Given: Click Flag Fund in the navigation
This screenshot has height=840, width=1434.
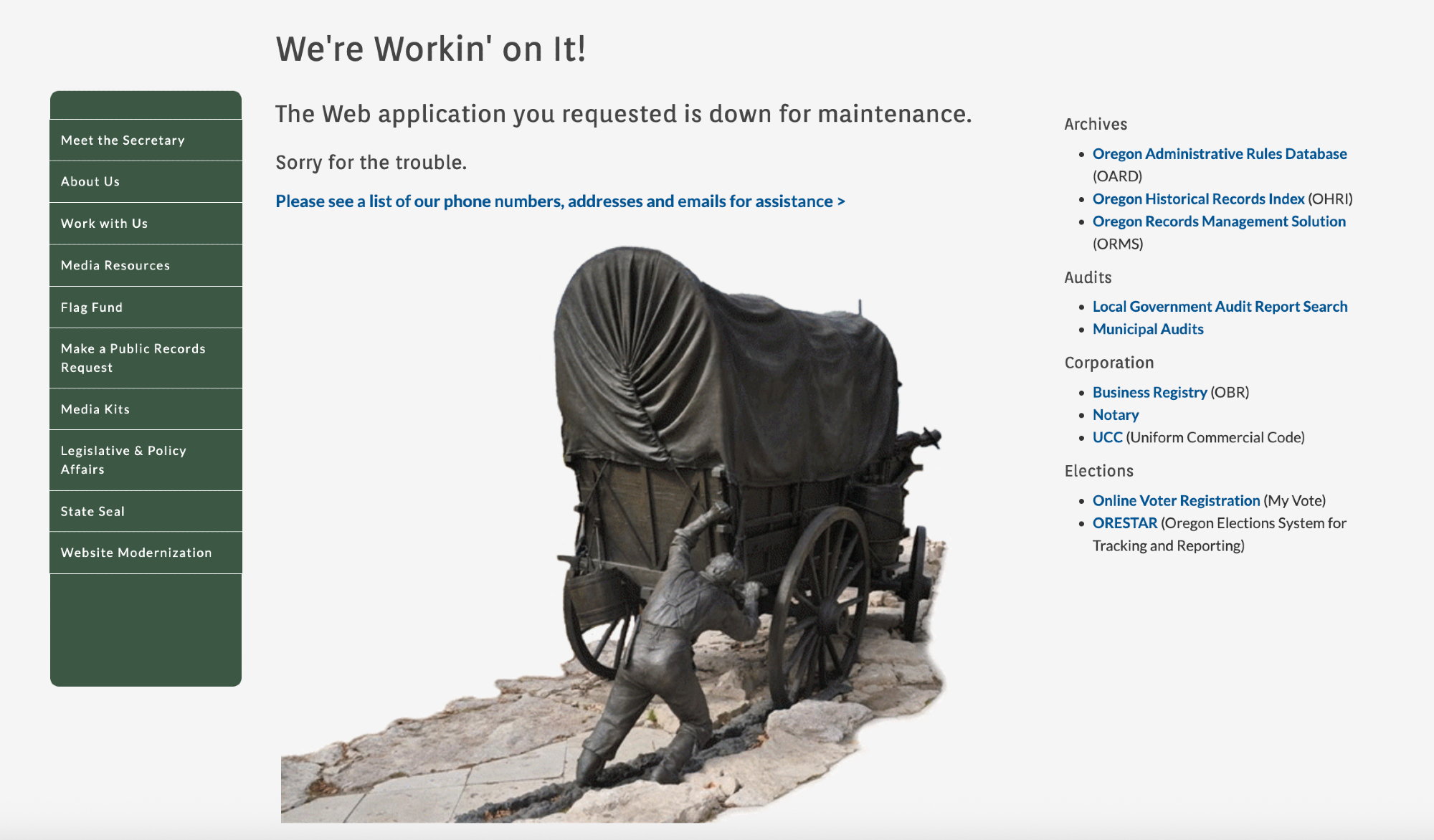Looking at the screenshot, I should (92, 307).
